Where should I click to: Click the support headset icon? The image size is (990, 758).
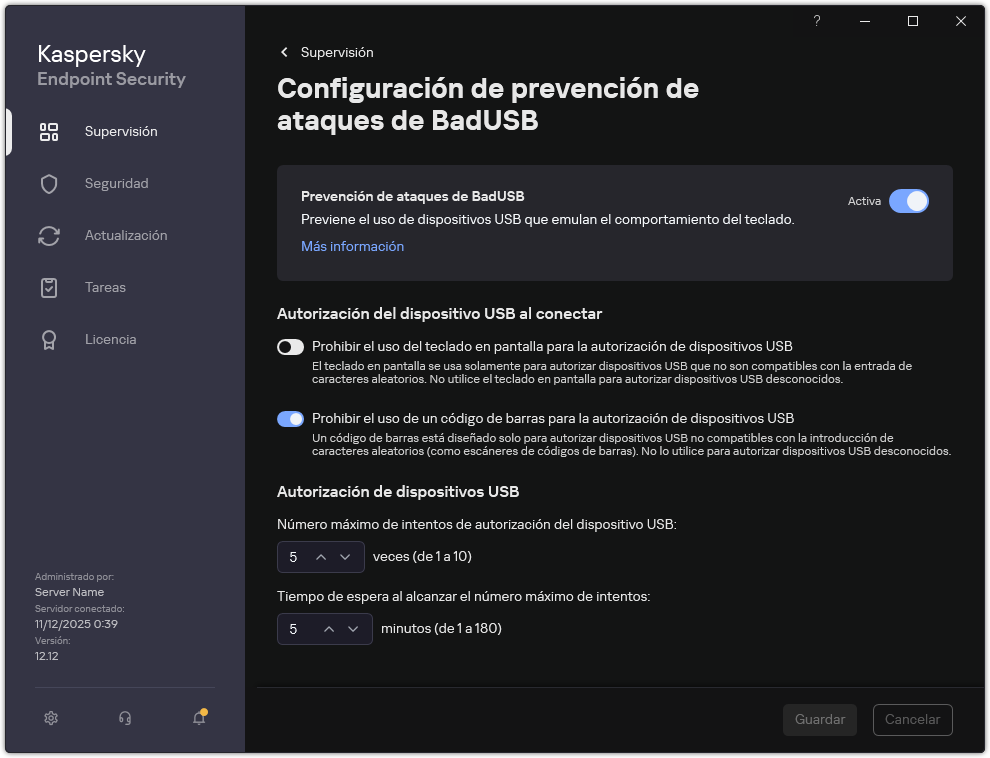(125, 718)
